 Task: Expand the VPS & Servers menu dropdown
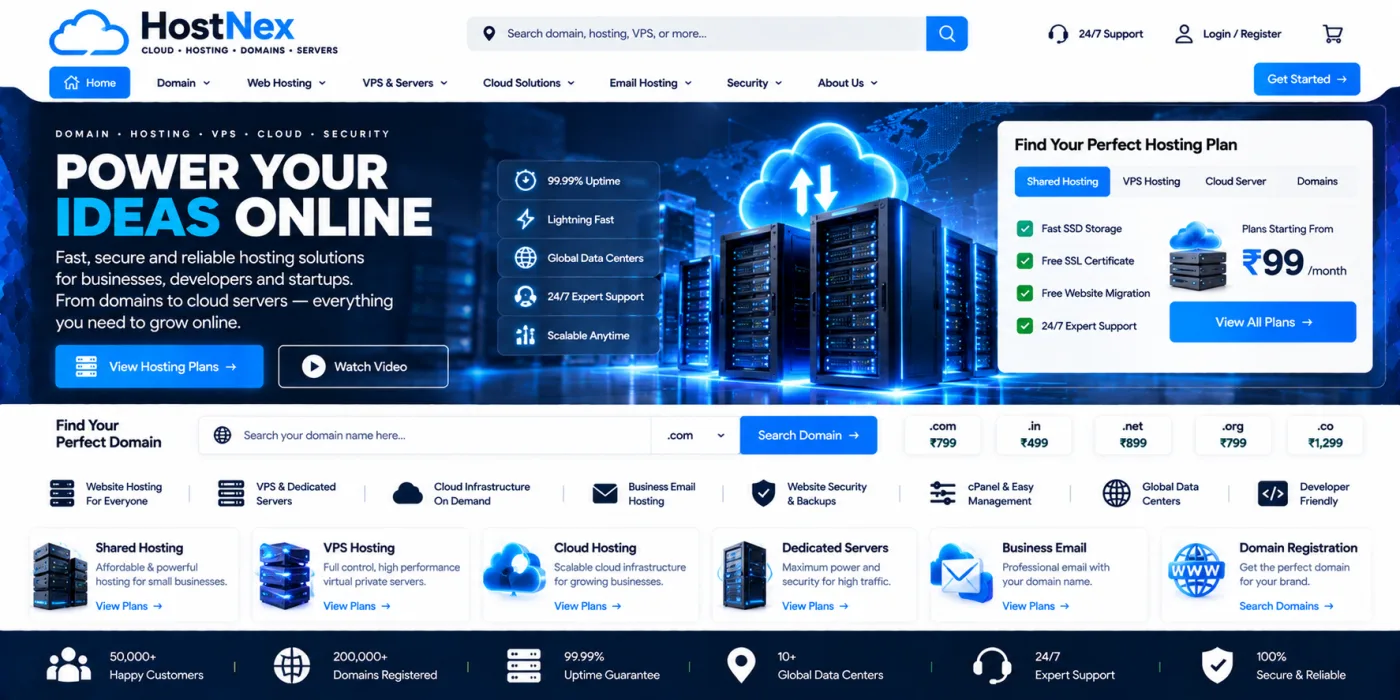(404, 83)
